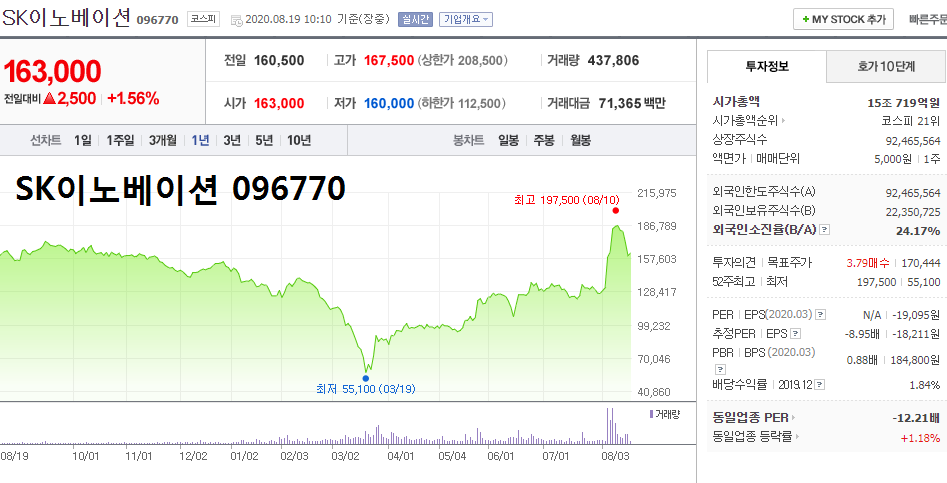Viewport: 947px width, 483px height.
Task: Switch to 월봉 candlestick chart
Action: pyautogui.click(x=580, y=141)
